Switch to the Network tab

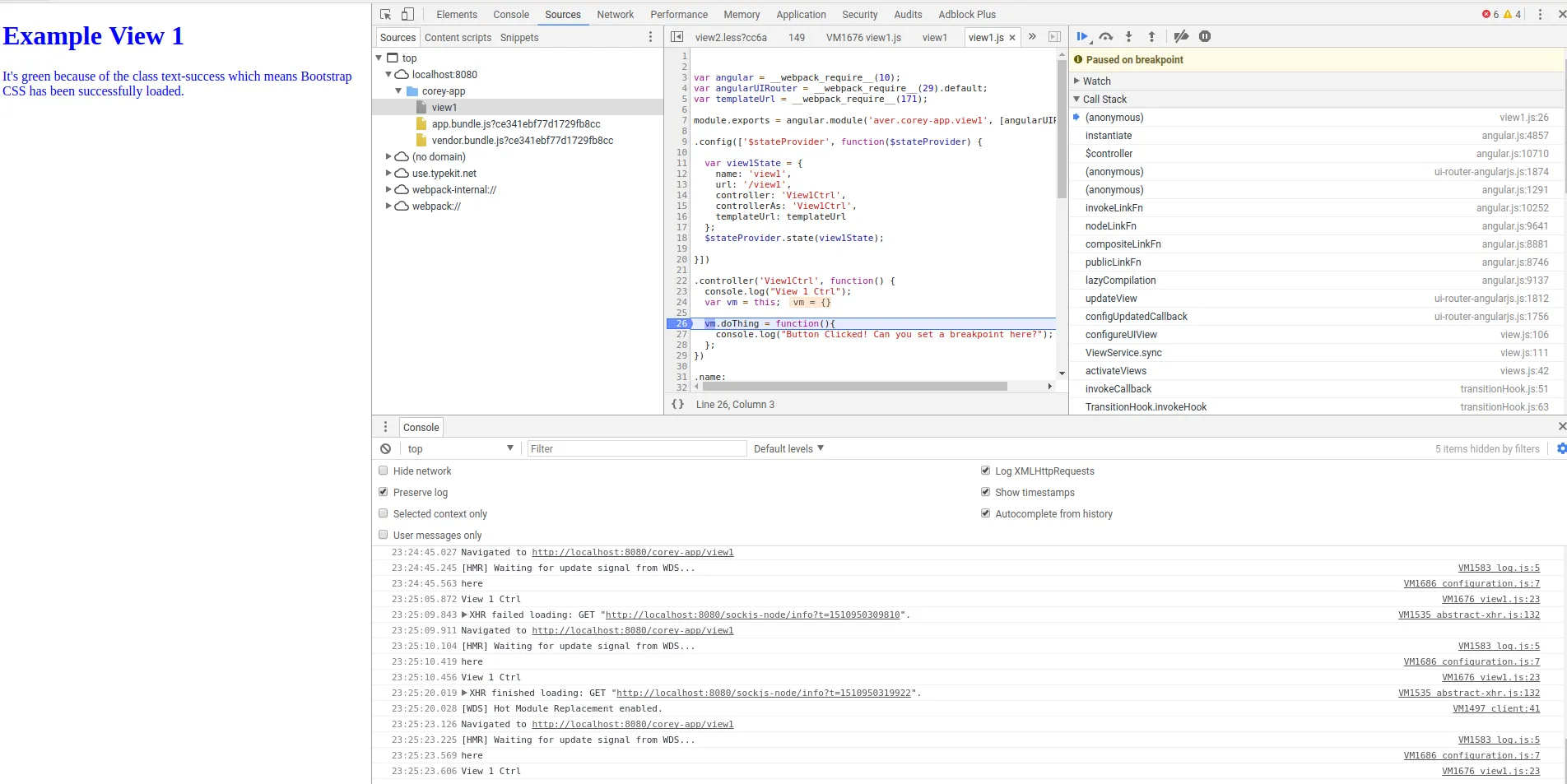(615, 15)
